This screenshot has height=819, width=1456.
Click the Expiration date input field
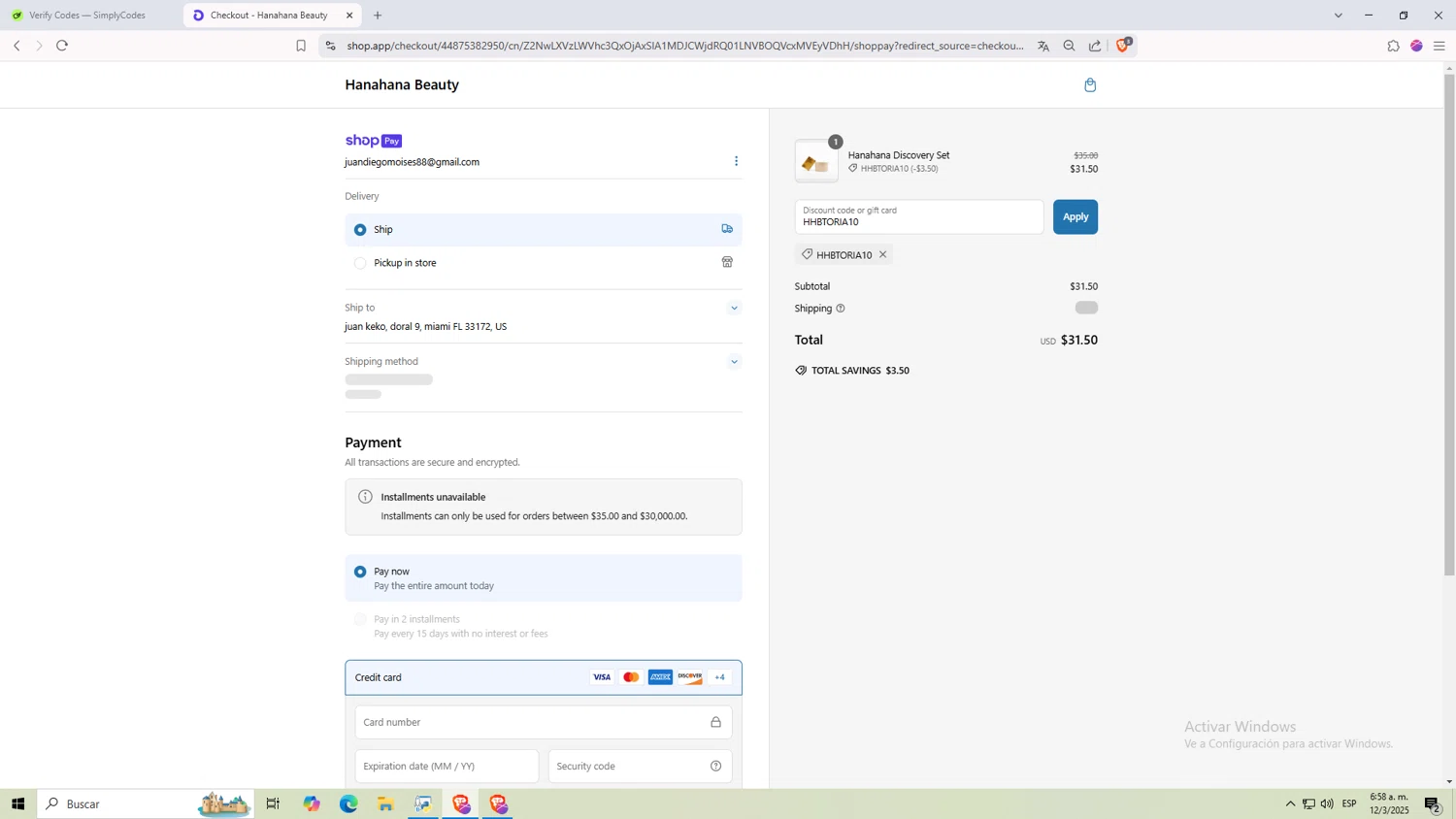click(447, 766)
